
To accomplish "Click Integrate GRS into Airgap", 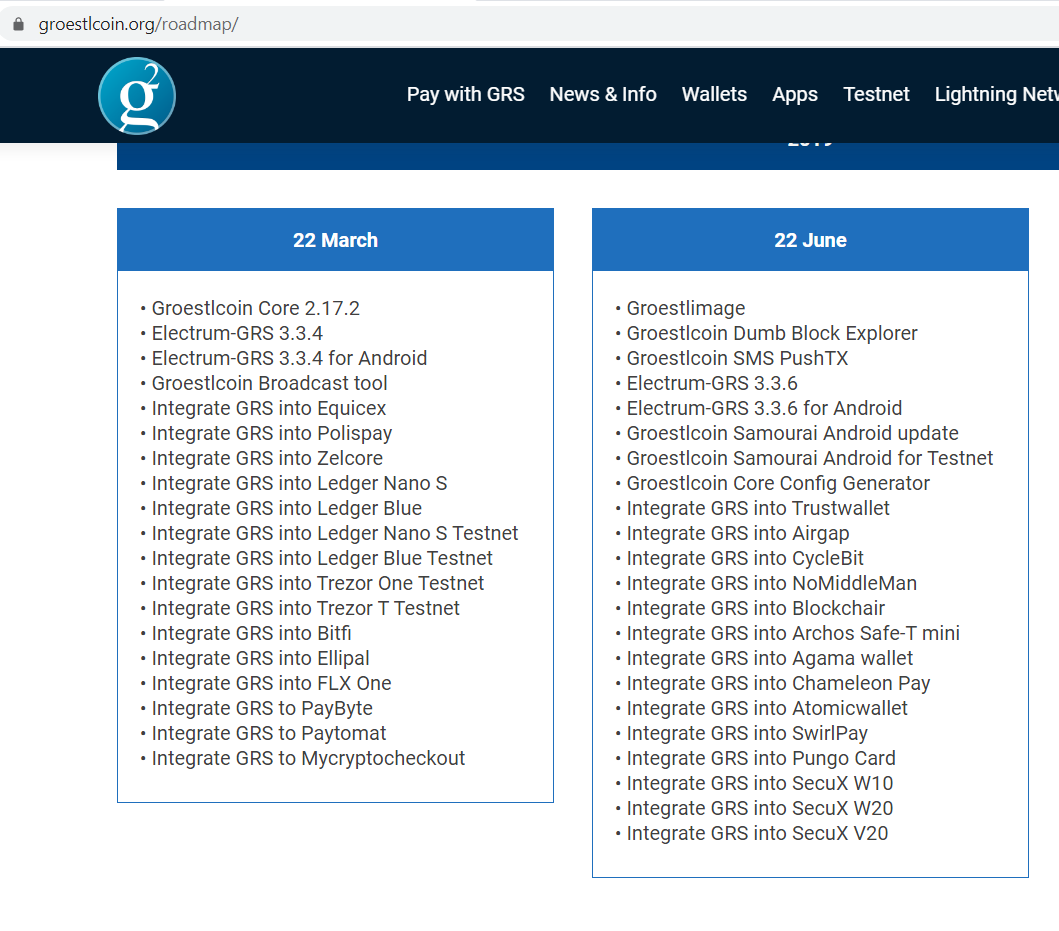I will coord(738,533).
